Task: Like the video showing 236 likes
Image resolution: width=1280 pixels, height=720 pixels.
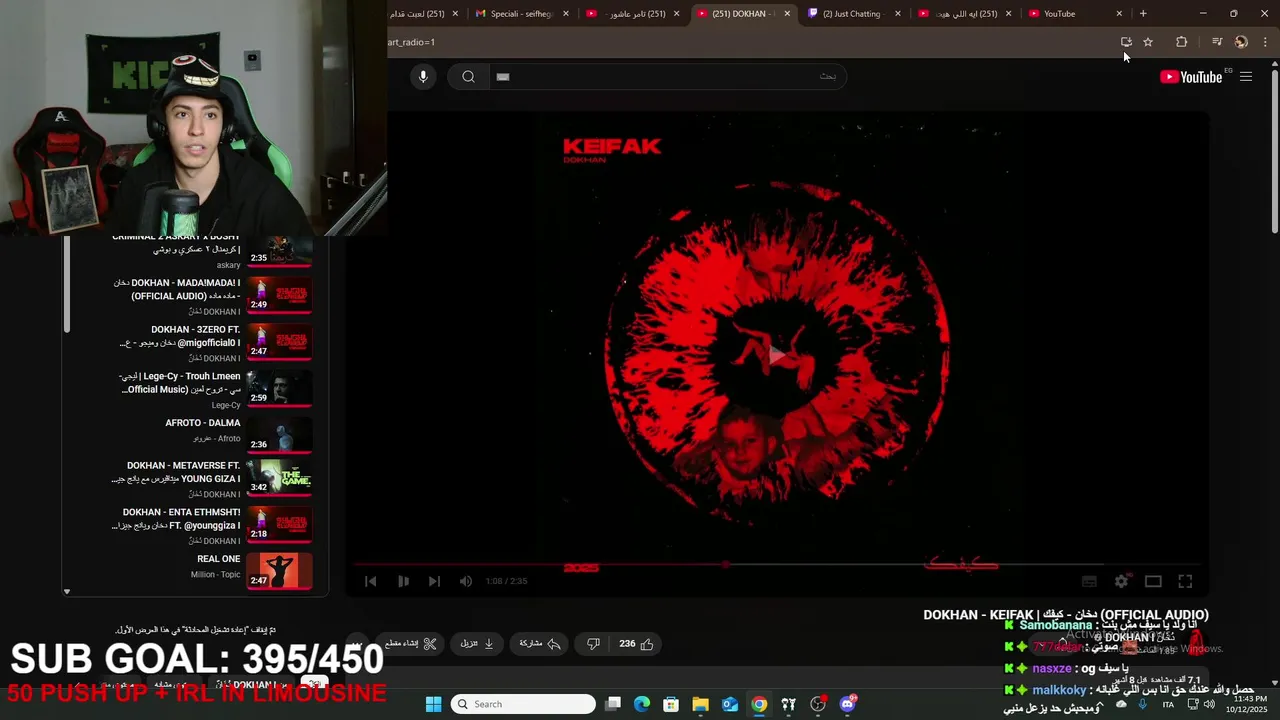Action: [x=636, y=644]
